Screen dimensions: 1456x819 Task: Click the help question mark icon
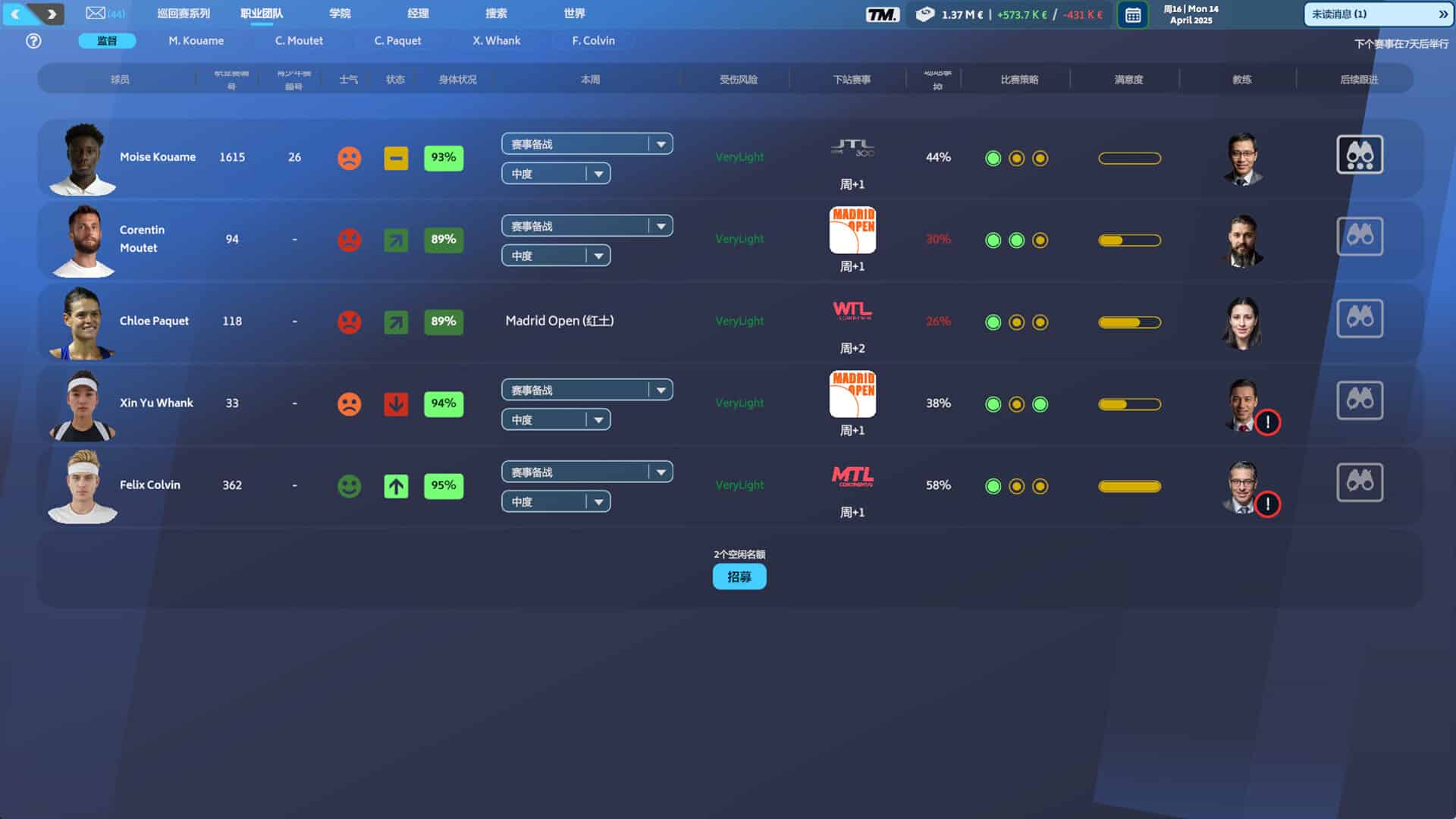point(33,41)
